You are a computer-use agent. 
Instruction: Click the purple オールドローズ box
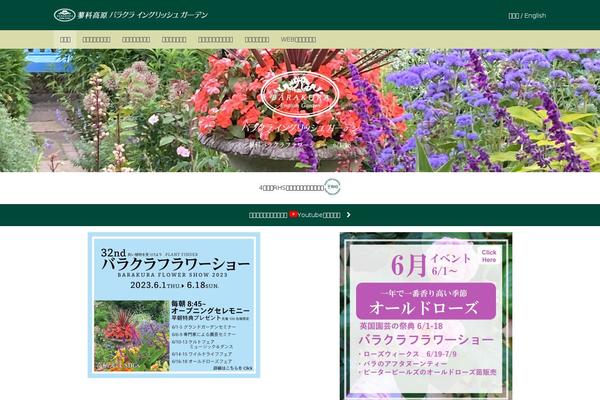[x=426, y=301]
